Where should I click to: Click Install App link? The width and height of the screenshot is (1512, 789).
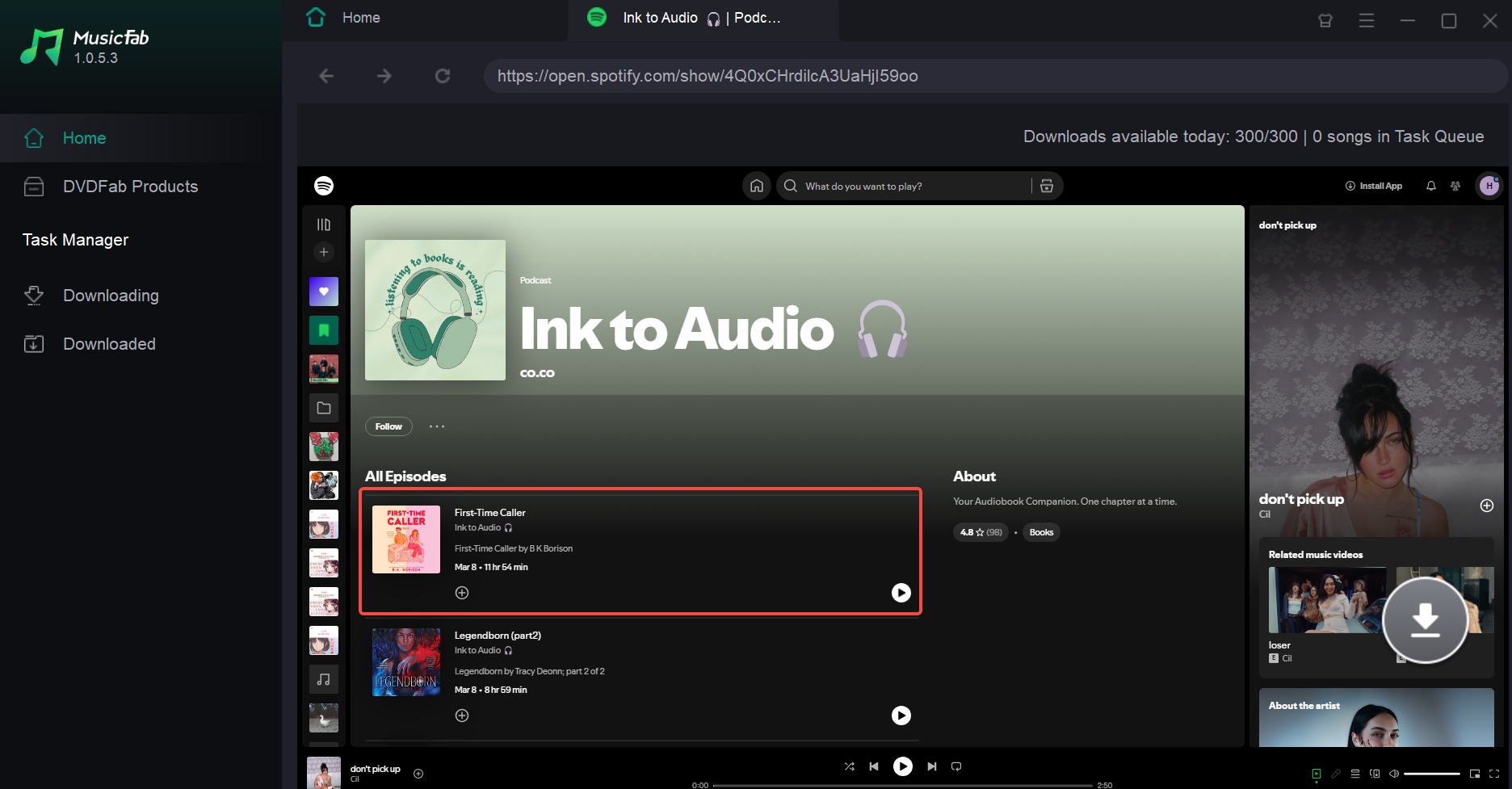click(x=1374, y=186)
